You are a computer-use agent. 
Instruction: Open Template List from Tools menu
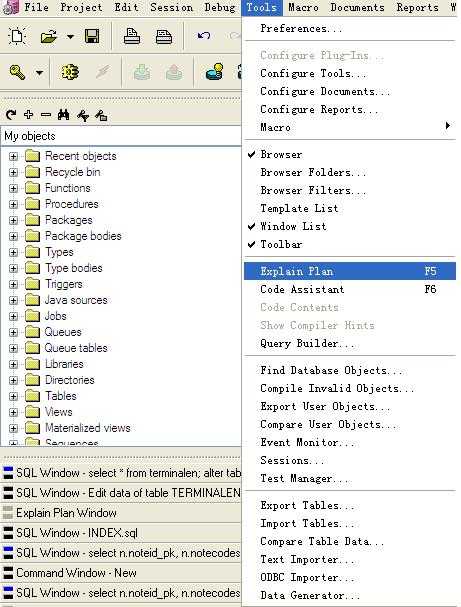coord(350,208)
